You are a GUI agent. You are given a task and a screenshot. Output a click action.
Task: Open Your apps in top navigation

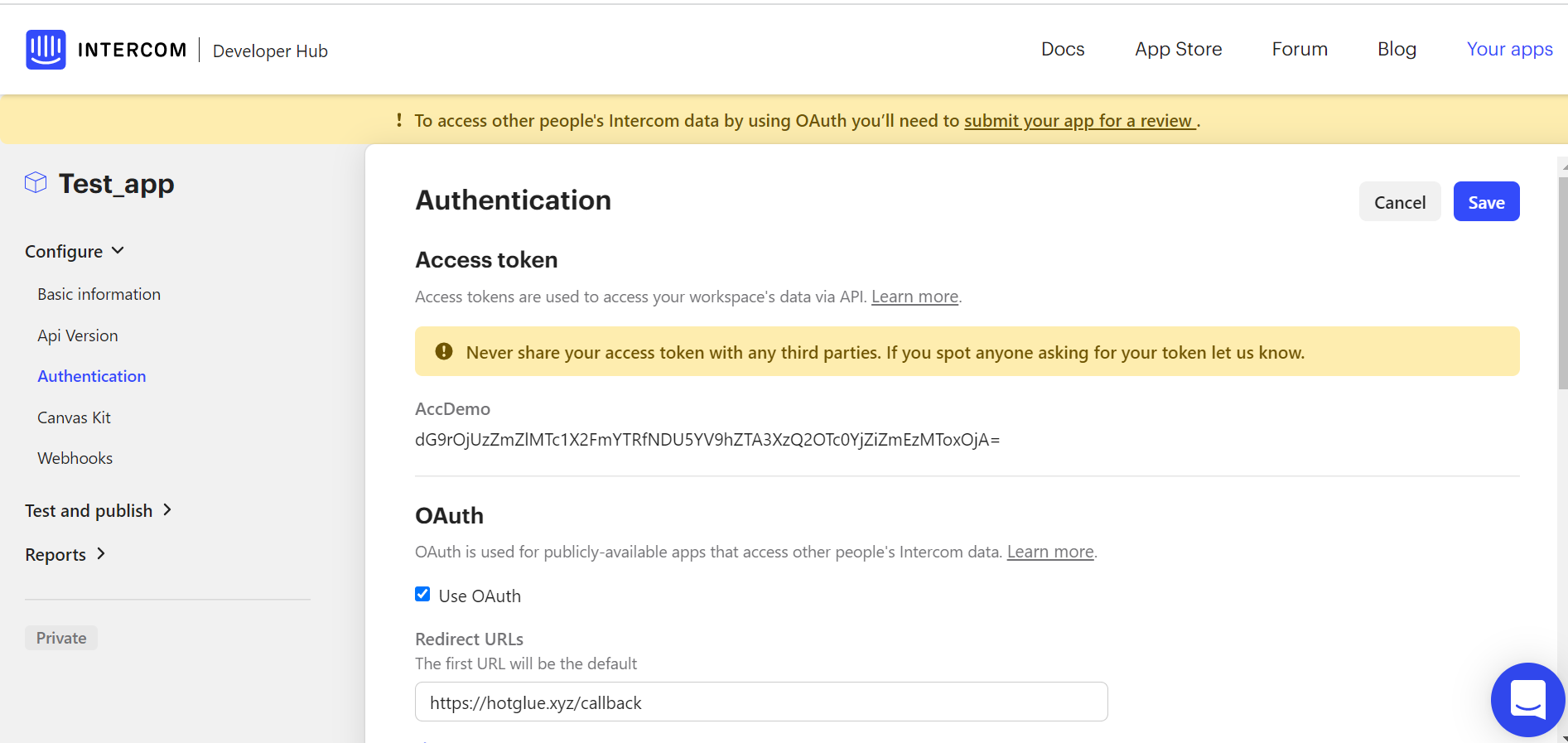(1509, 49)
